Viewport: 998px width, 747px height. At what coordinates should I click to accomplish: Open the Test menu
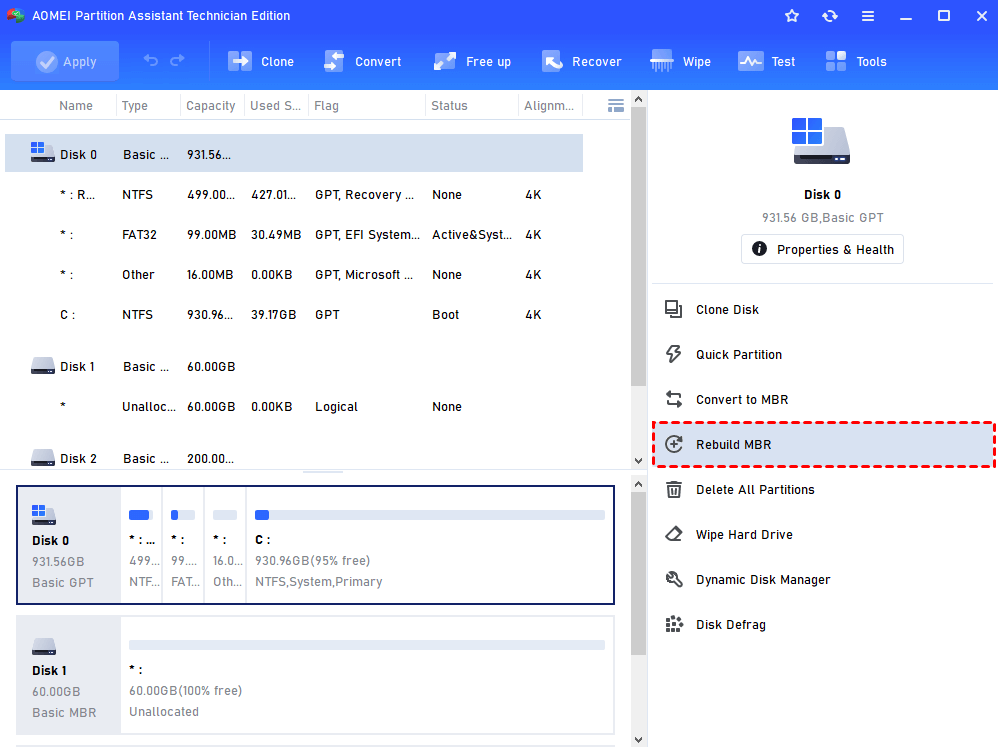coord(766,61)
